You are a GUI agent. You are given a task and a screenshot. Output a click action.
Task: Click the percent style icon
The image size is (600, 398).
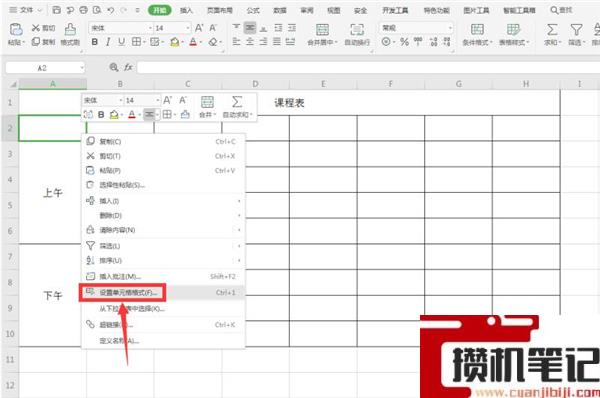404,42
